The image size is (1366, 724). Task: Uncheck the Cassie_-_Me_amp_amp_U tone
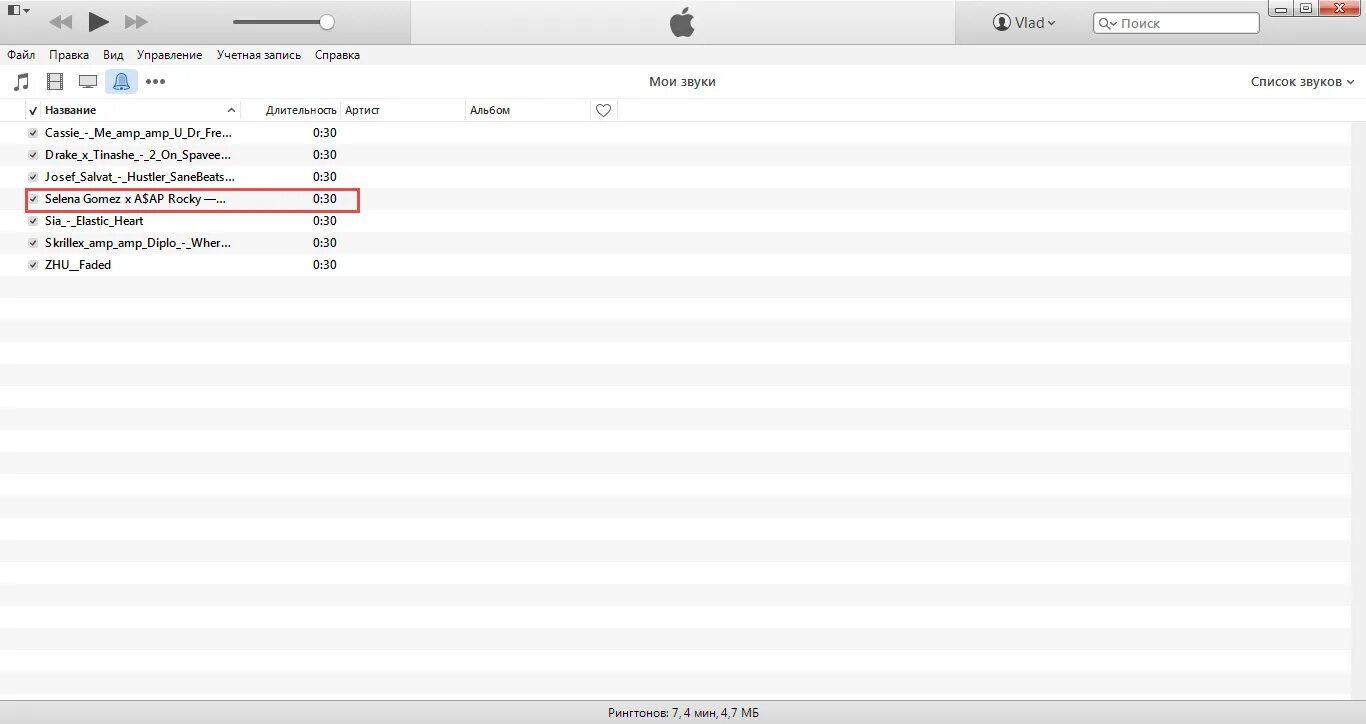(x=33, y=133)
